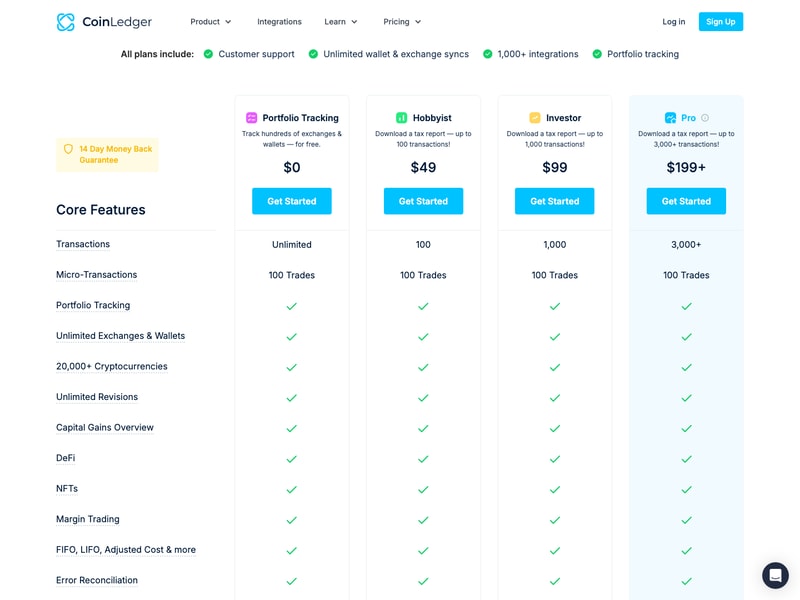
Task: Click the 14 Day Money Back Guarantee badge
Action: (x=107, y=155)
